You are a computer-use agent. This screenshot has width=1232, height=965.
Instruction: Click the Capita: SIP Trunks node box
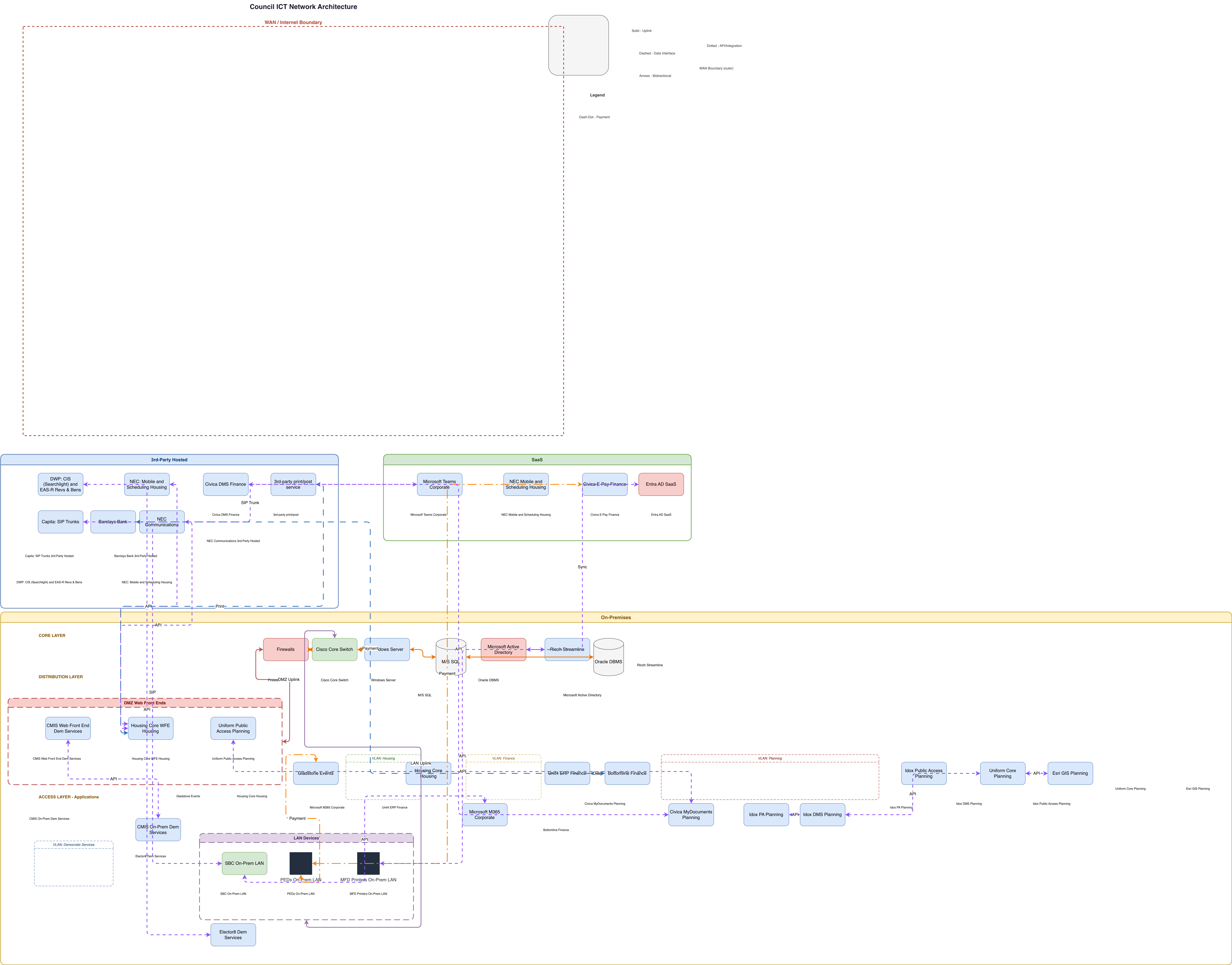coord(60,522)
